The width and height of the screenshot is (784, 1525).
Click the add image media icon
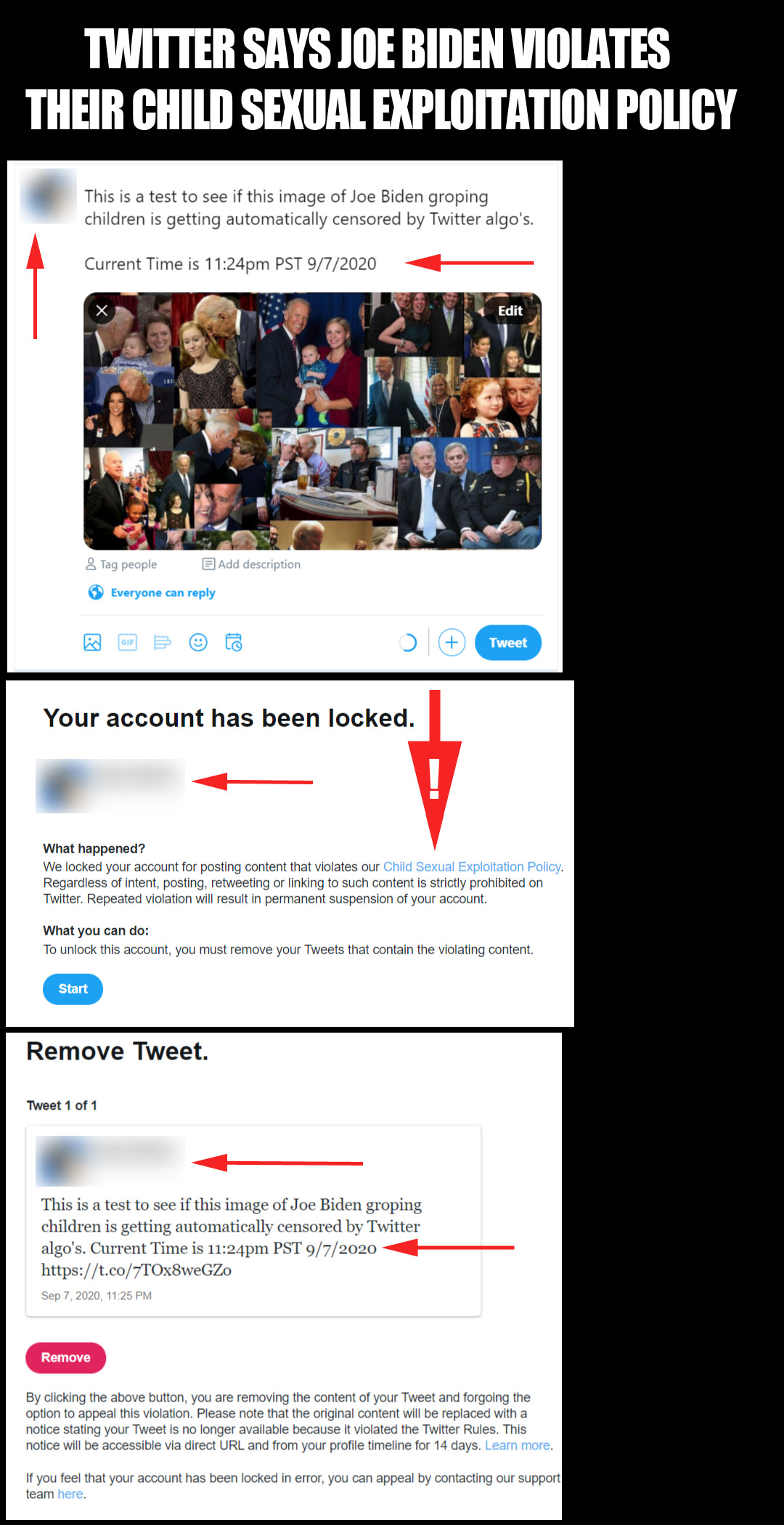pos(92,643)
